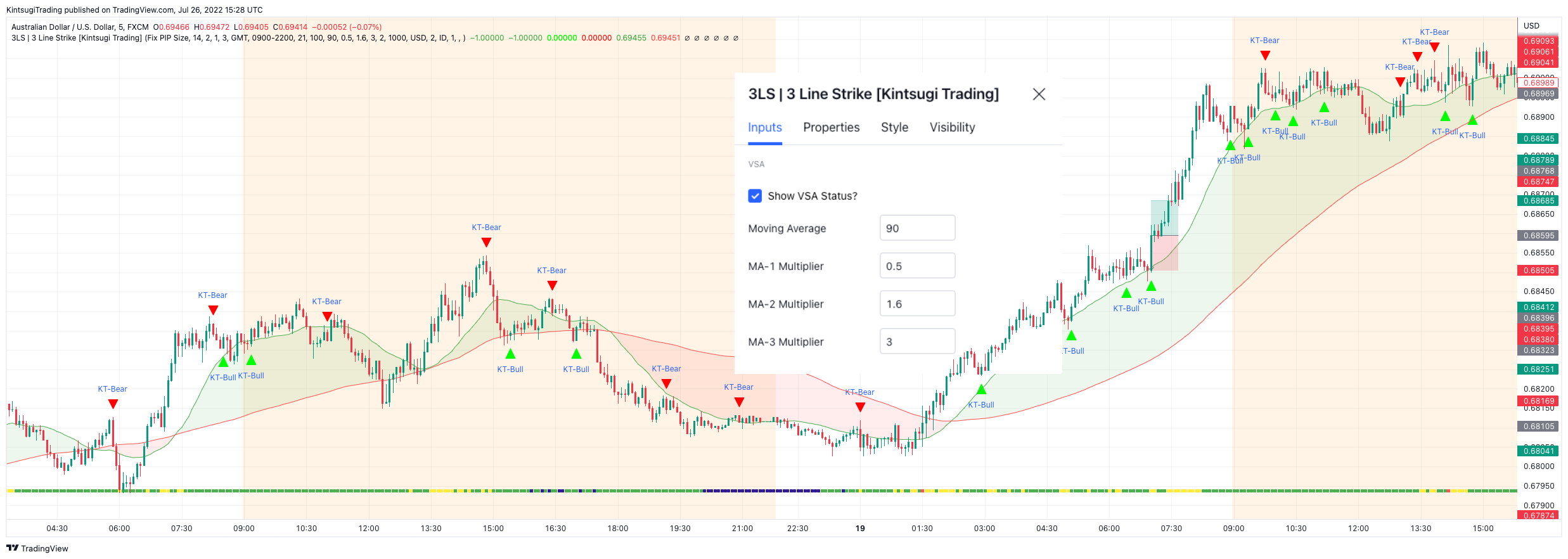Untick the Show VSA Status checkbox
1568x559 pixels.
point(755,196)
